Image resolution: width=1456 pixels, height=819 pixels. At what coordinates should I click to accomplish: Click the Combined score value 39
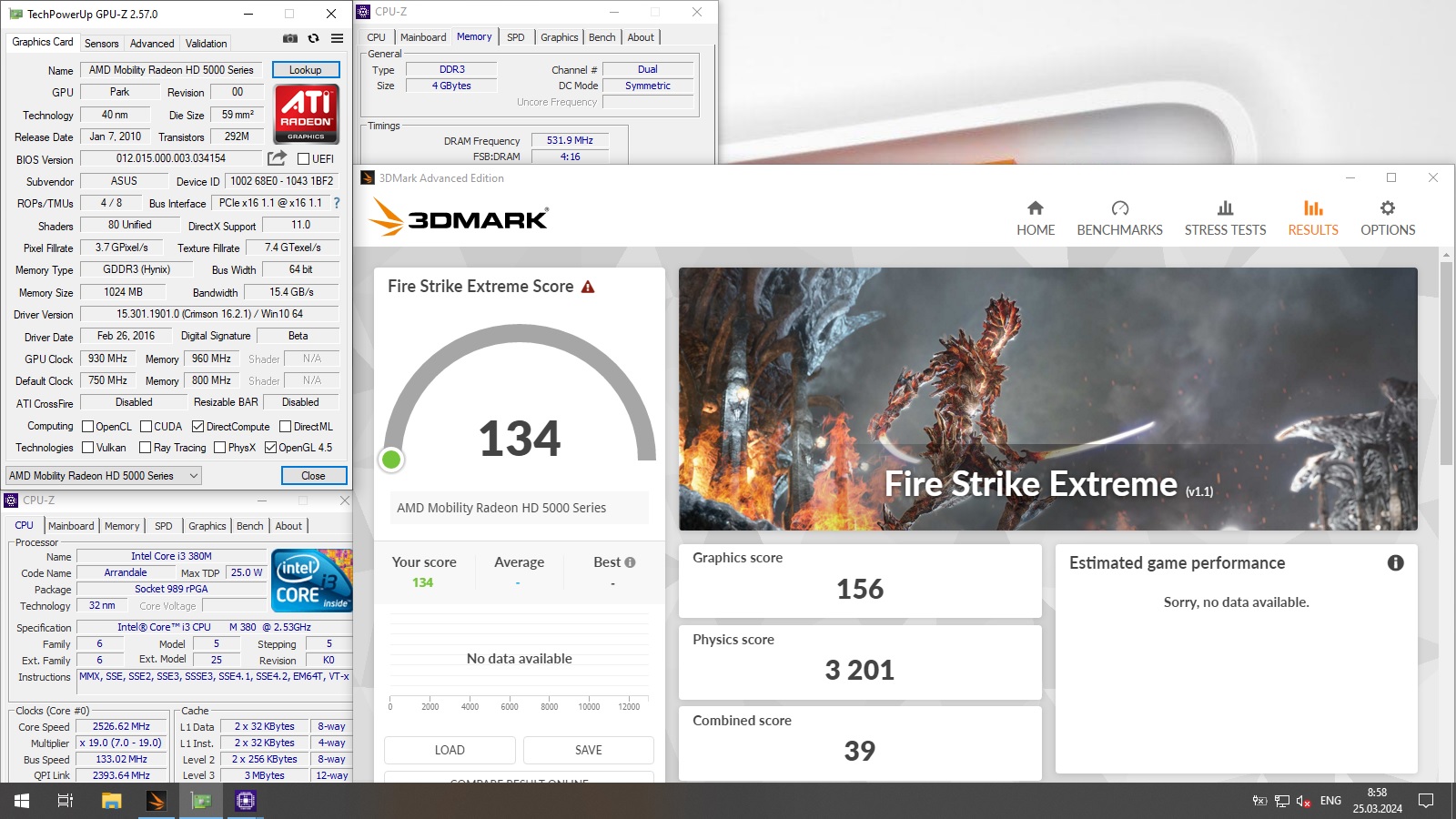tap(860, 752)
